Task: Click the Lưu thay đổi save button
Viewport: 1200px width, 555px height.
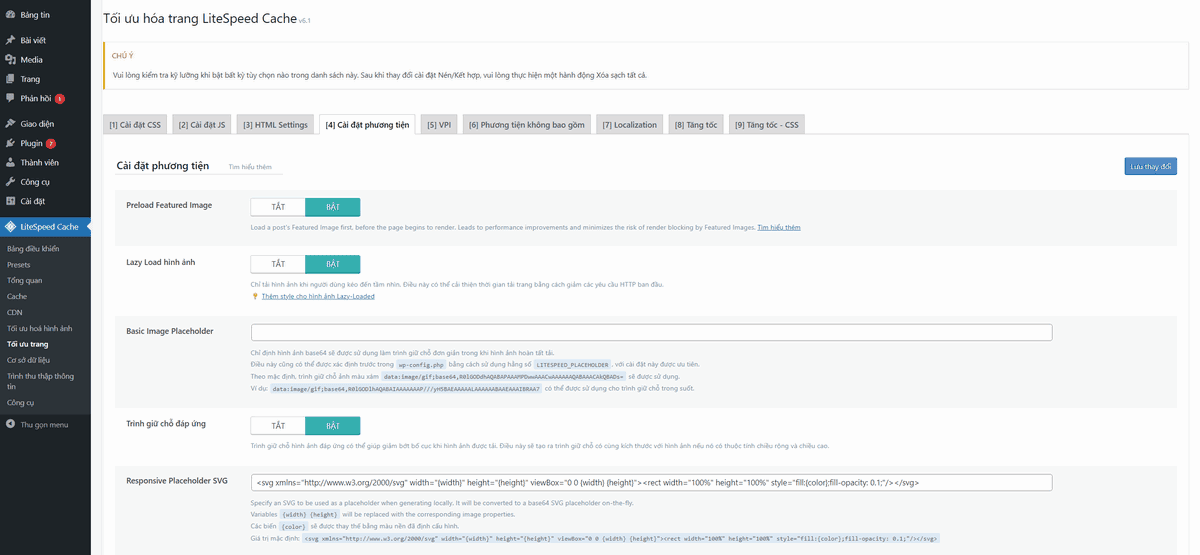Action: click(x=1150, y=166)
